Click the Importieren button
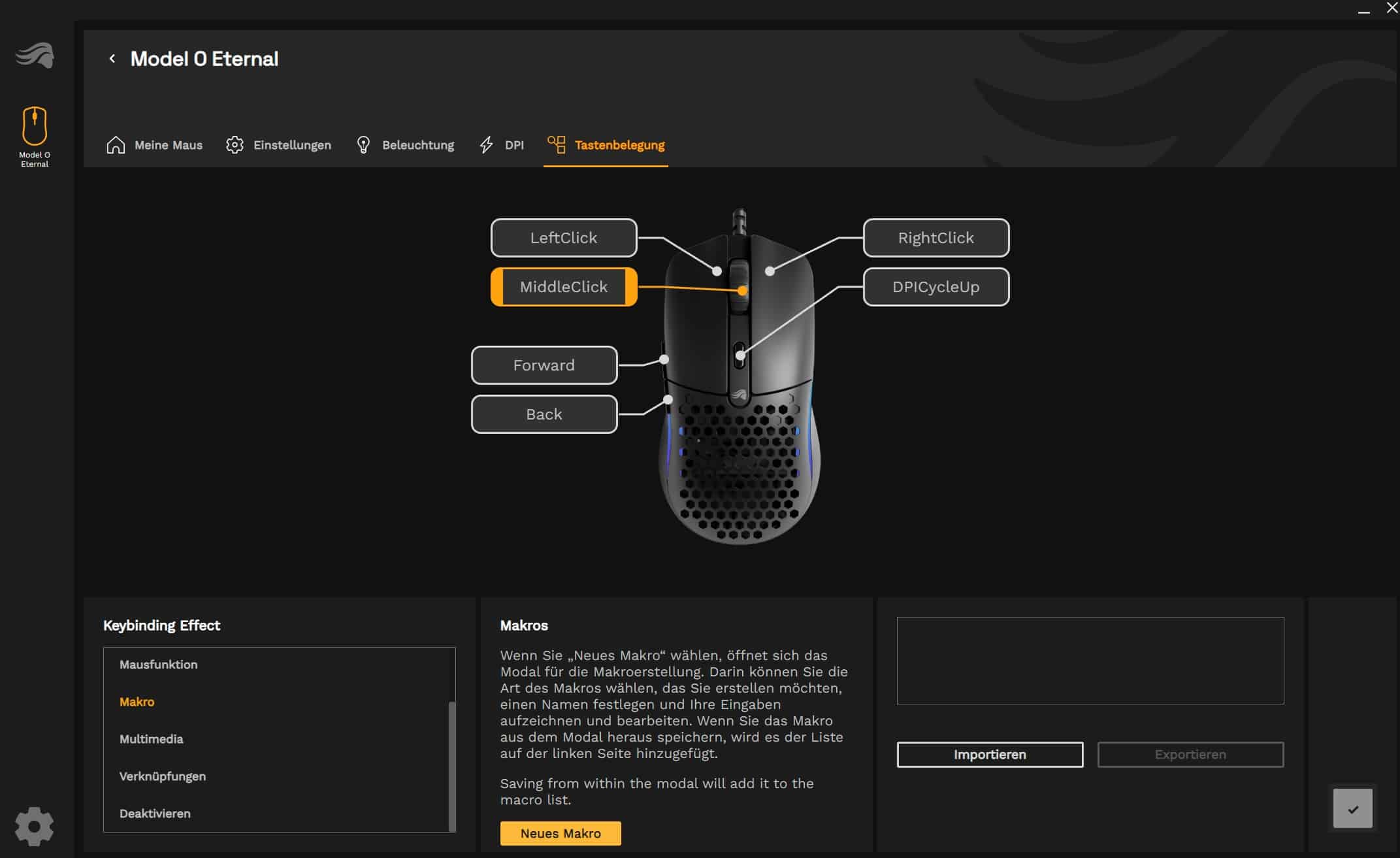 click(x=989, y=755)
